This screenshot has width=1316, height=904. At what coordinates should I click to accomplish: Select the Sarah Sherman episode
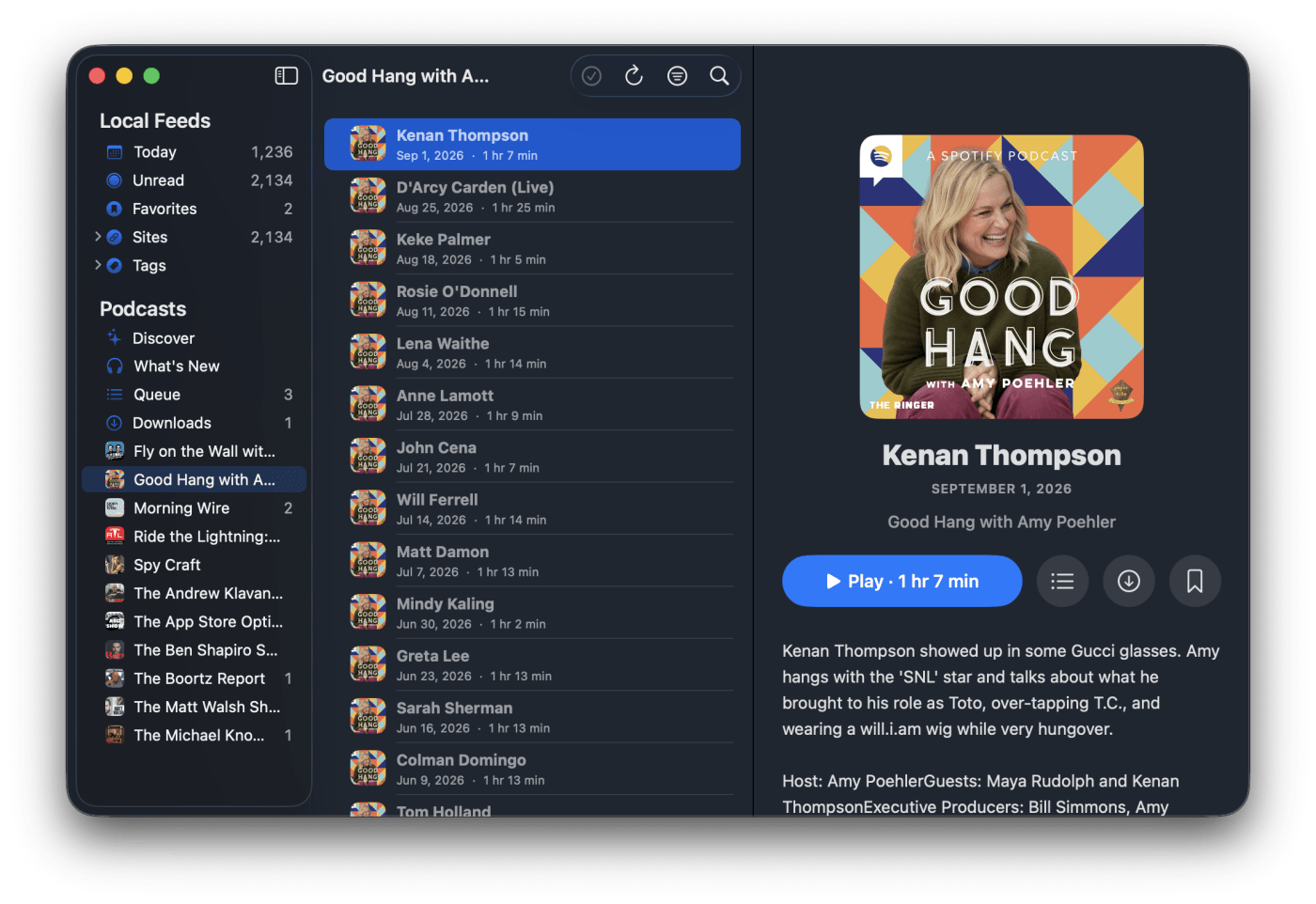[532, 717]
